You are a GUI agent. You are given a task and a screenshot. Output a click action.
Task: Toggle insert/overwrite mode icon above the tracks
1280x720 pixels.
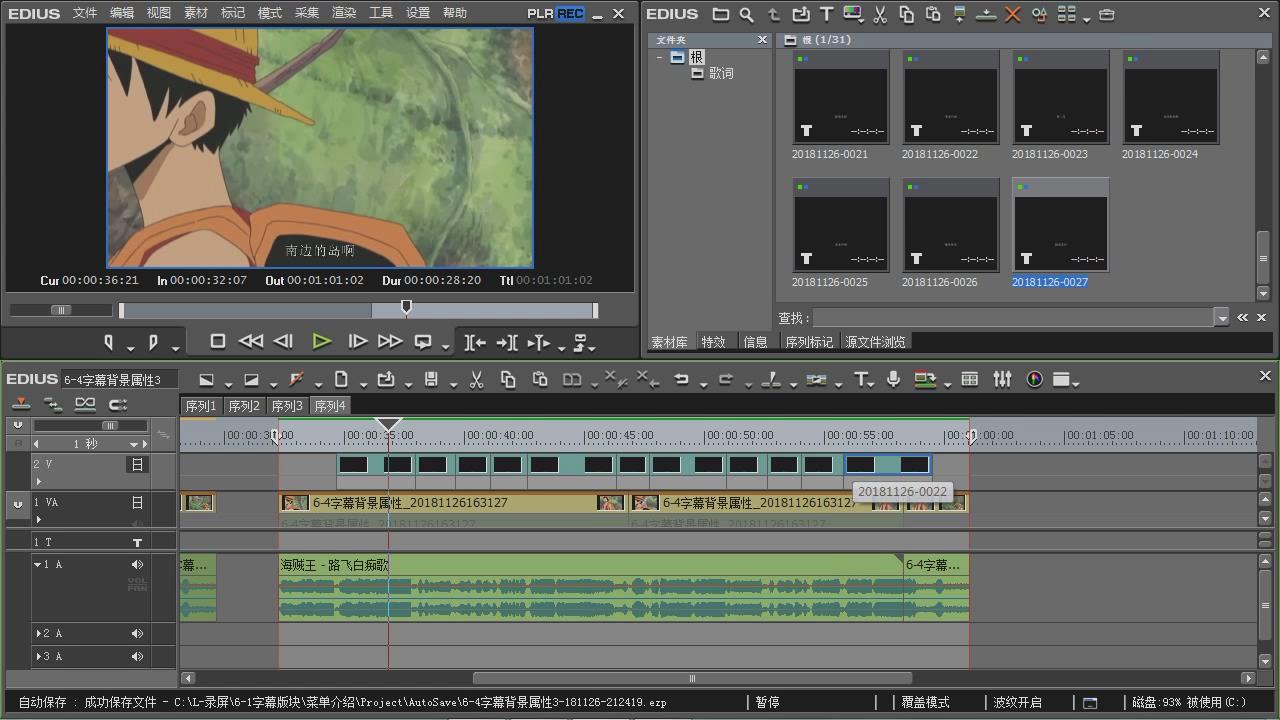pos(20,404)
